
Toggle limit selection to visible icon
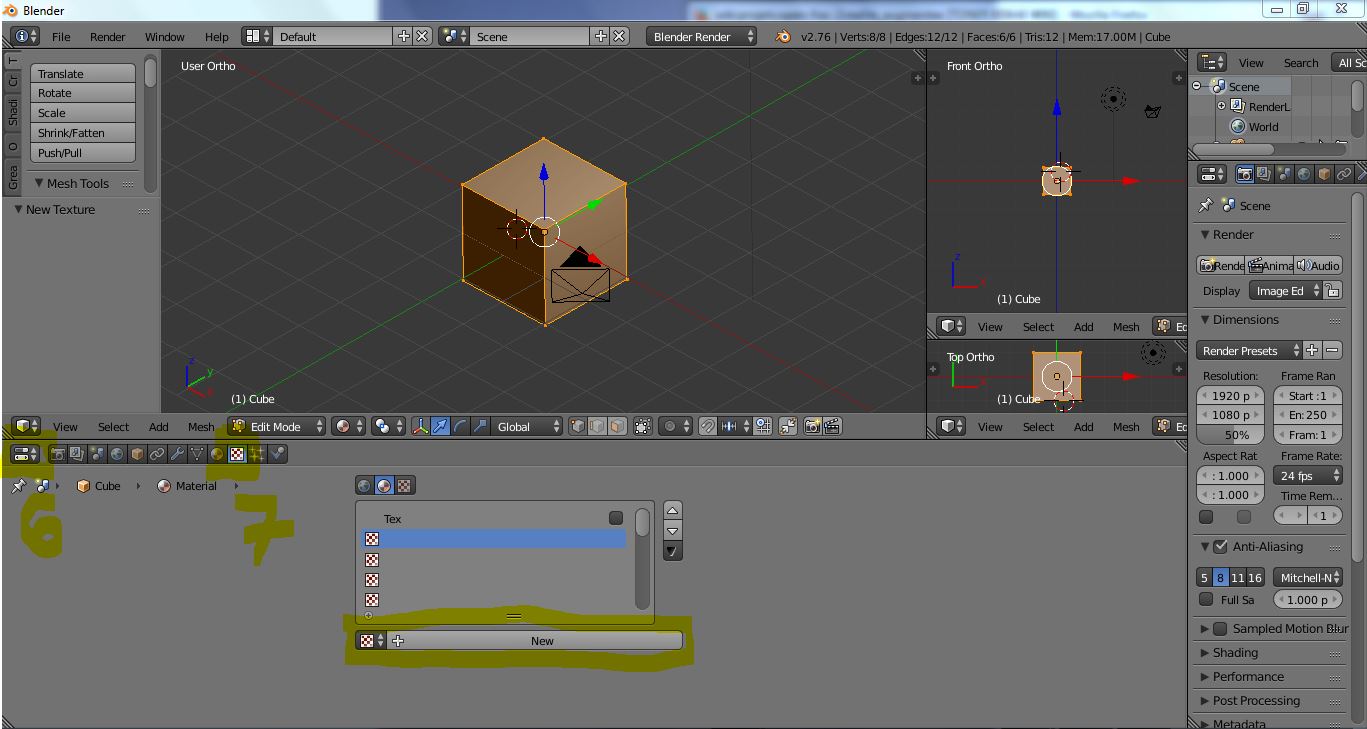pyautogui.click(x=642, y=426)
